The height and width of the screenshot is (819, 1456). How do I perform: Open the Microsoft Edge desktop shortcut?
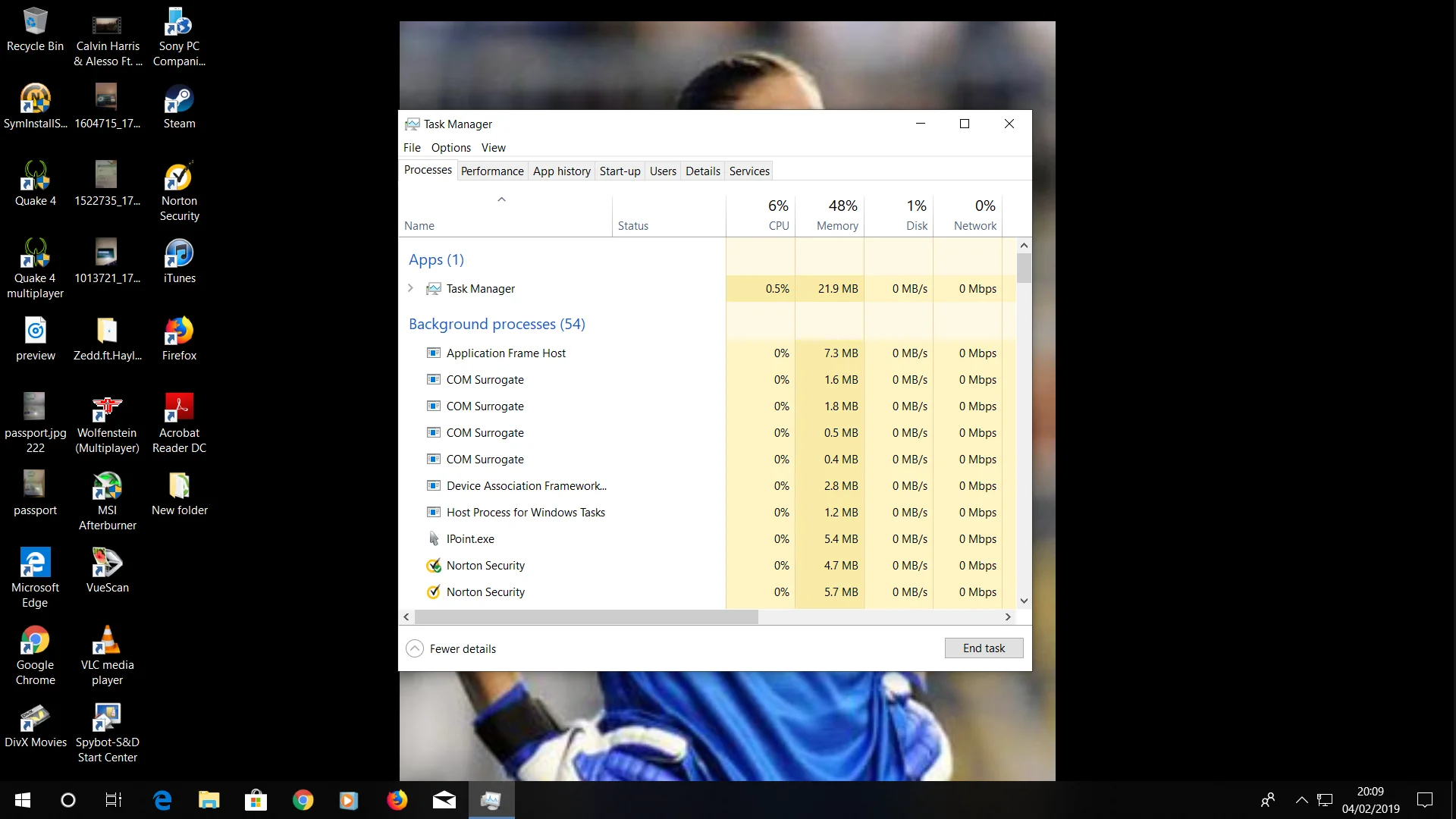(35, 579)
